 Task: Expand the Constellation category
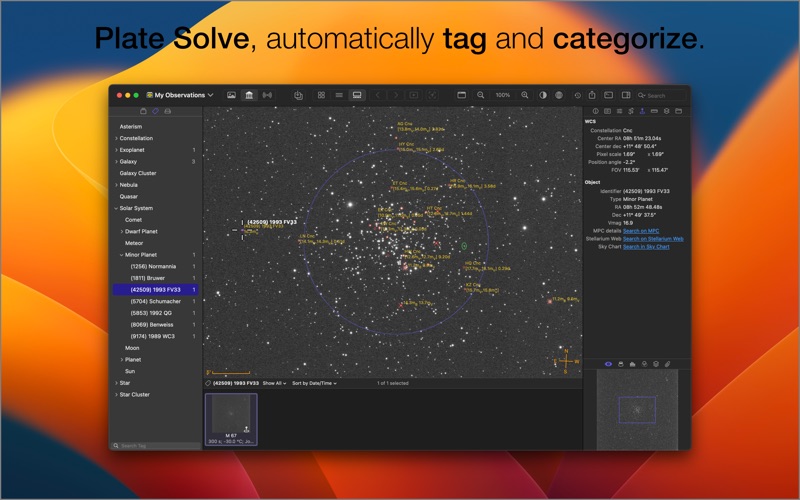coord(116,138)
